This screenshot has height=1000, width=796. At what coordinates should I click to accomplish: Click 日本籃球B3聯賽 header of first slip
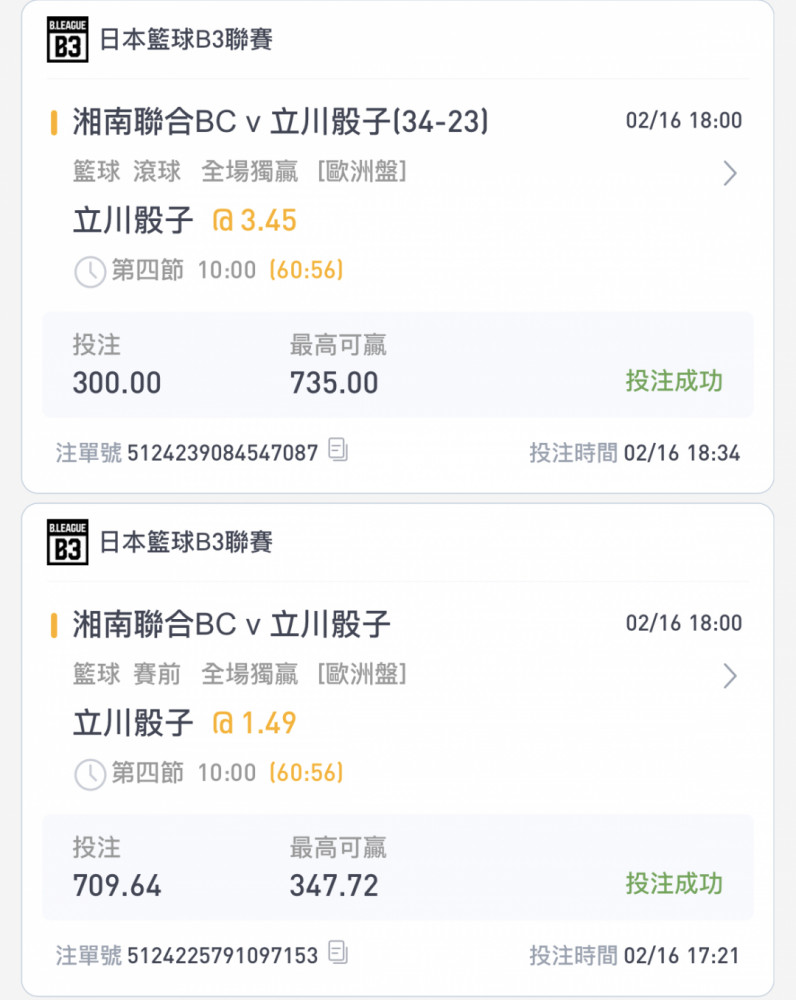186,40
